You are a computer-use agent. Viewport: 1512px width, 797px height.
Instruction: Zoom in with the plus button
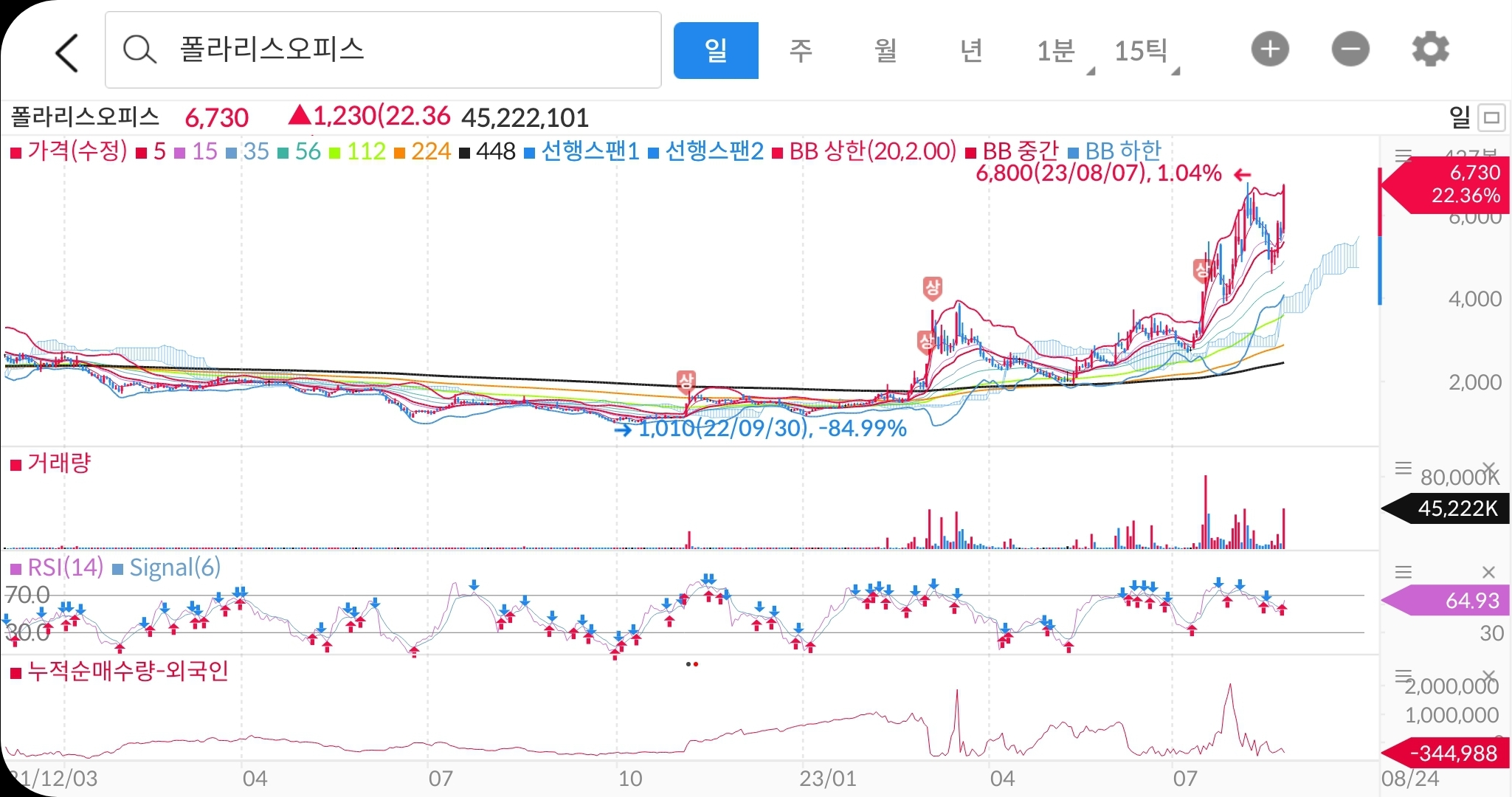(x=1270, y=49)
